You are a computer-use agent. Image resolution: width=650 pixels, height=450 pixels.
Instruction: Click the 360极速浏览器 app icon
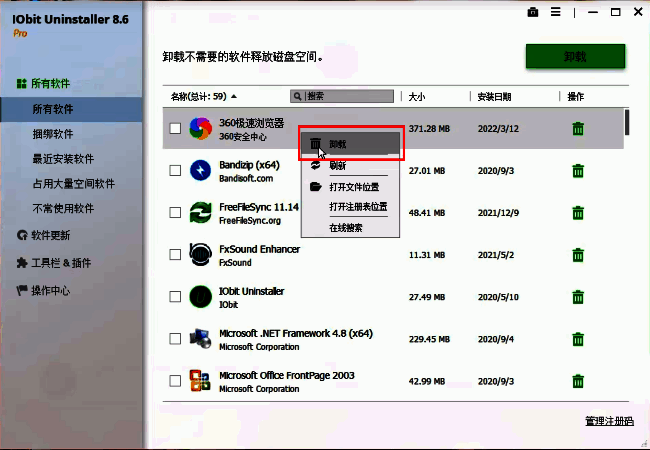point(201,128)
